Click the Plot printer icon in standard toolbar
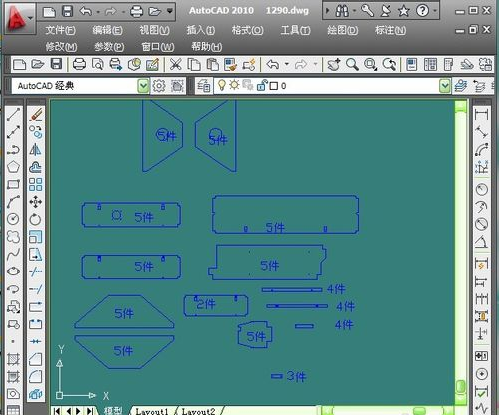The width and height of the screenshot is (499, 415). click(79, 64)
